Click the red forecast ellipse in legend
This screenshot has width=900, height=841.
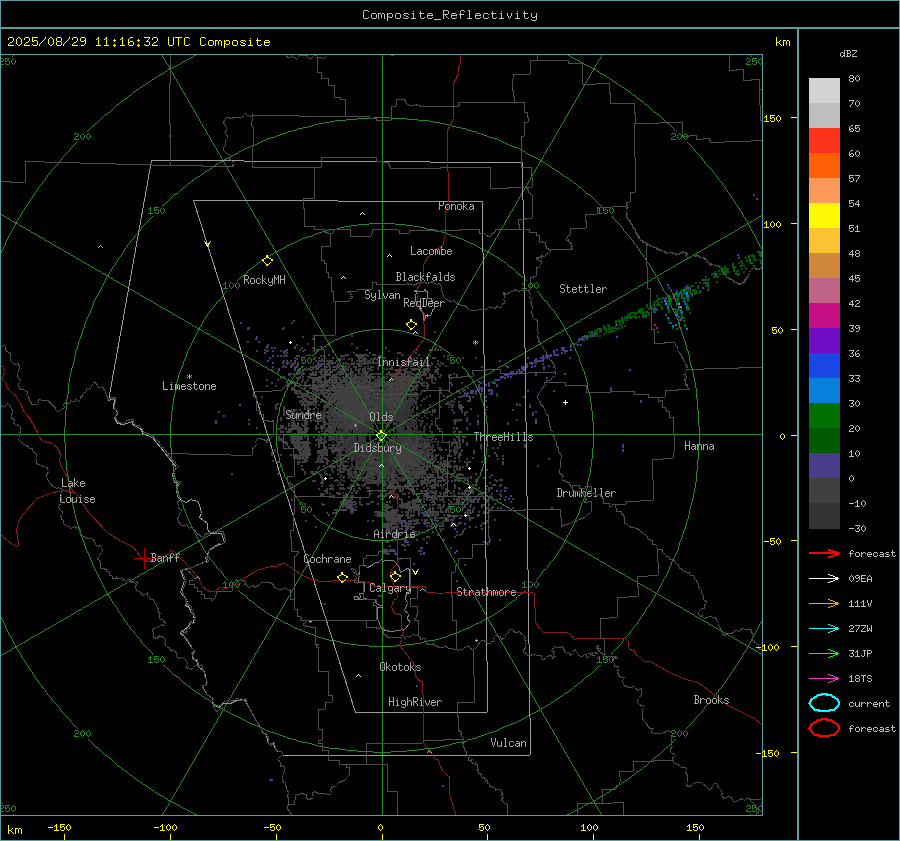824,728
